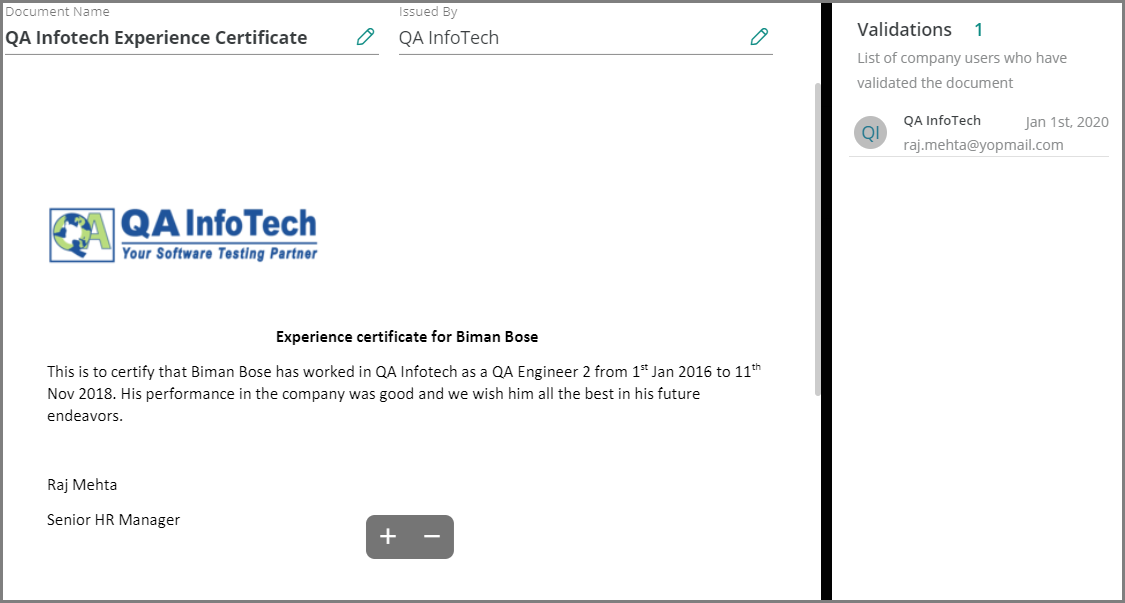This screenshot has height=603, width=1125.
Task: Click the Document Name field text
Action: [157, 38]
